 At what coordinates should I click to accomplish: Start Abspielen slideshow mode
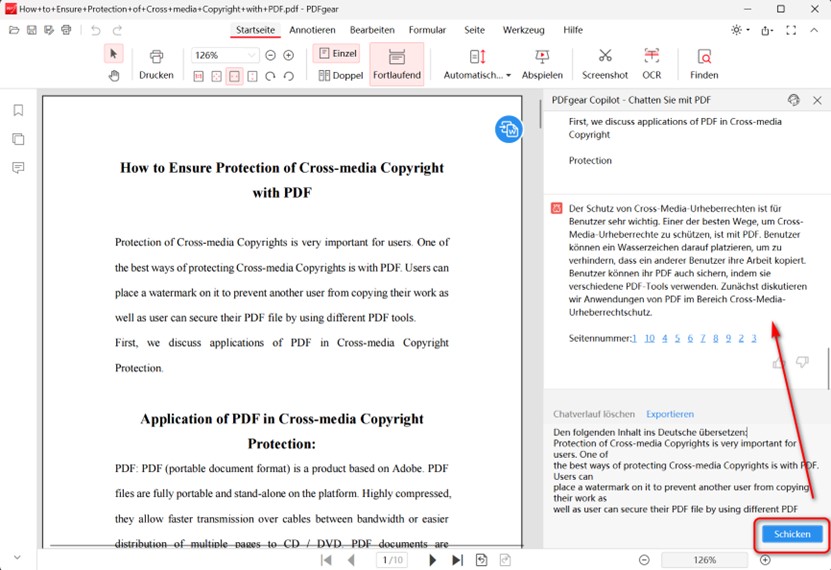(x=542, y=65)
